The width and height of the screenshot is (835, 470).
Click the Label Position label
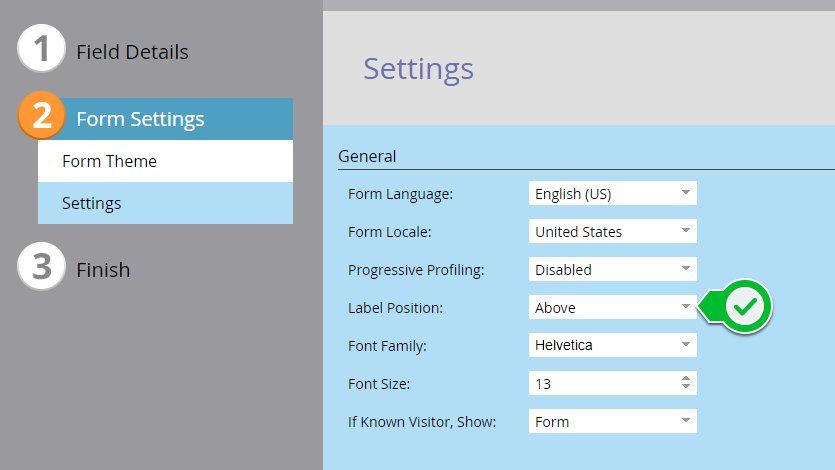tap(396, 308)
